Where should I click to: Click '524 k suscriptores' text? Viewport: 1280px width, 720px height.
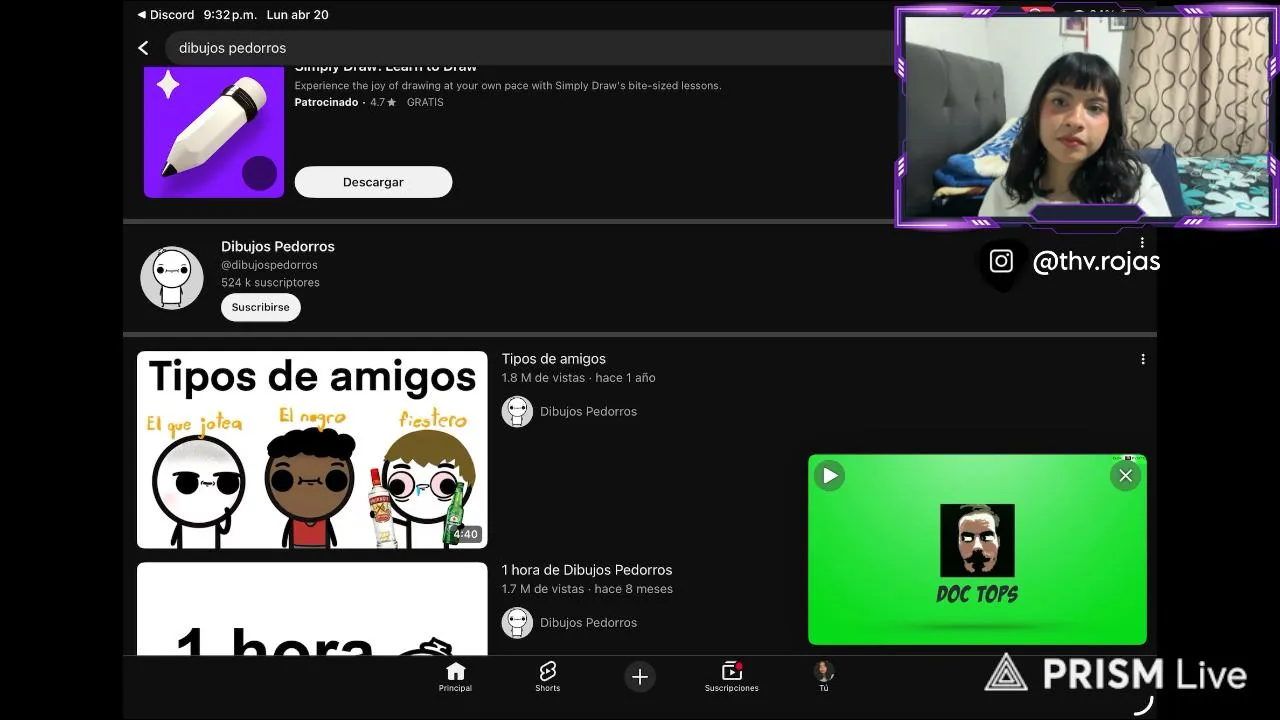pos(270,283)
